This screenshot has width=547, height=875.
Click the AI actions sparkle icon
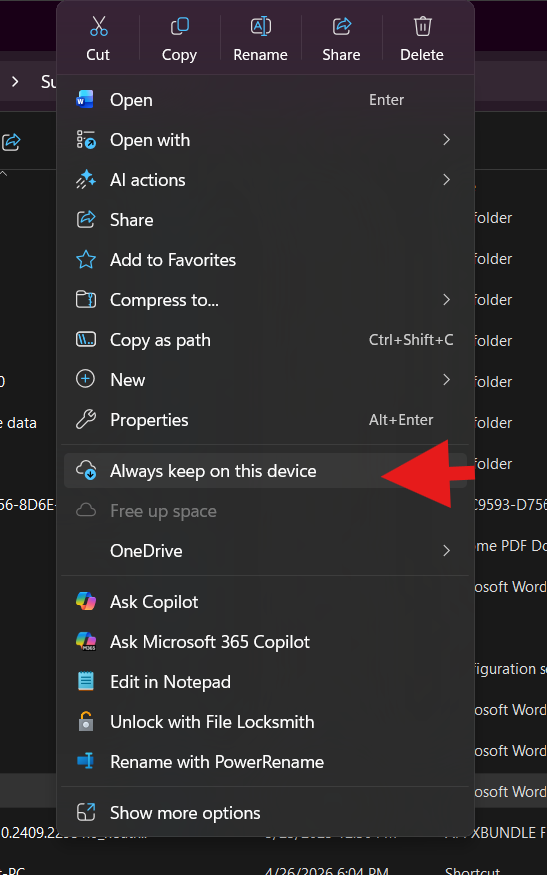pos(85,180)
